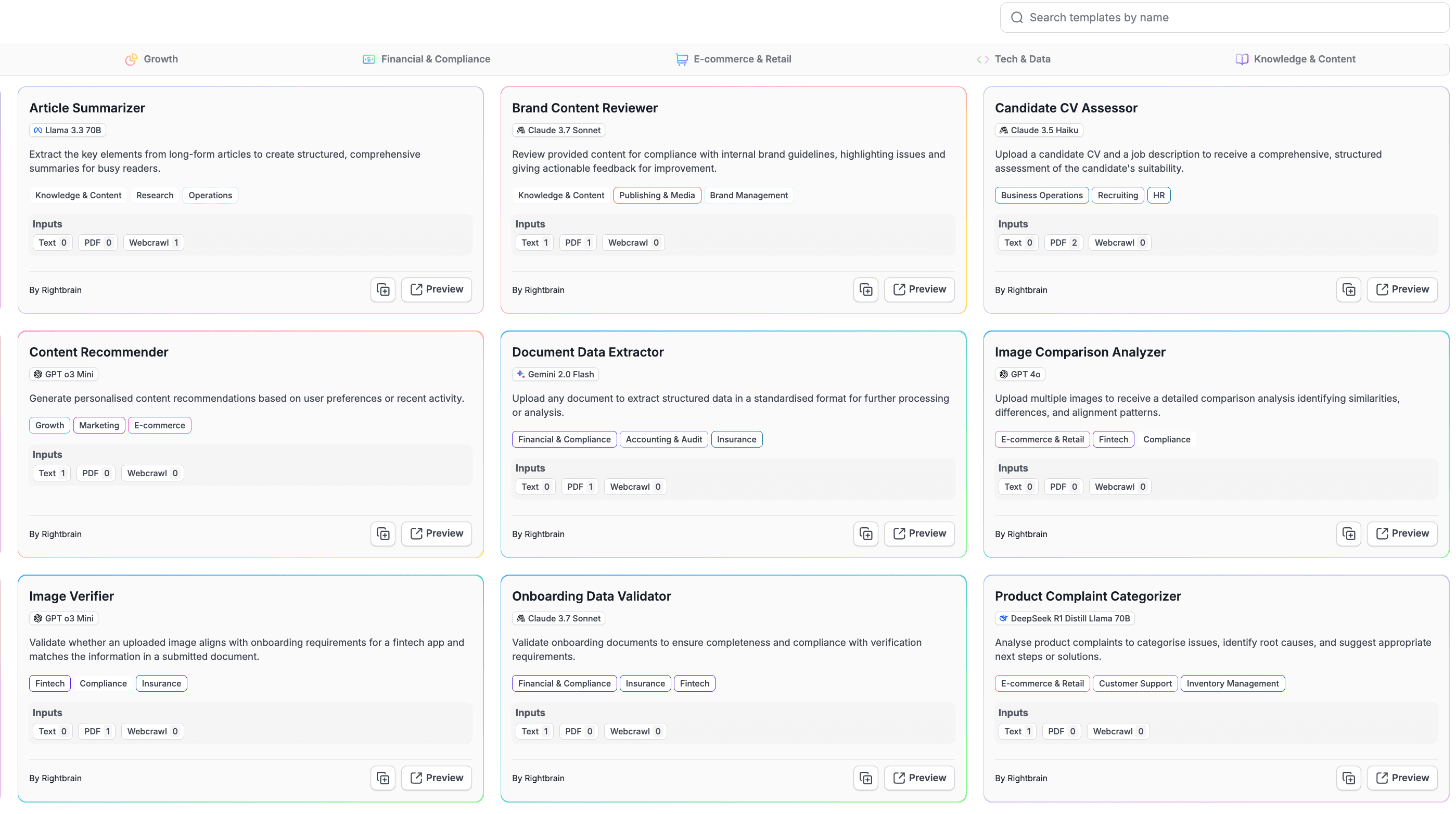
Task: Click the Business Operations tag
Action: (x=1041, y=196)
